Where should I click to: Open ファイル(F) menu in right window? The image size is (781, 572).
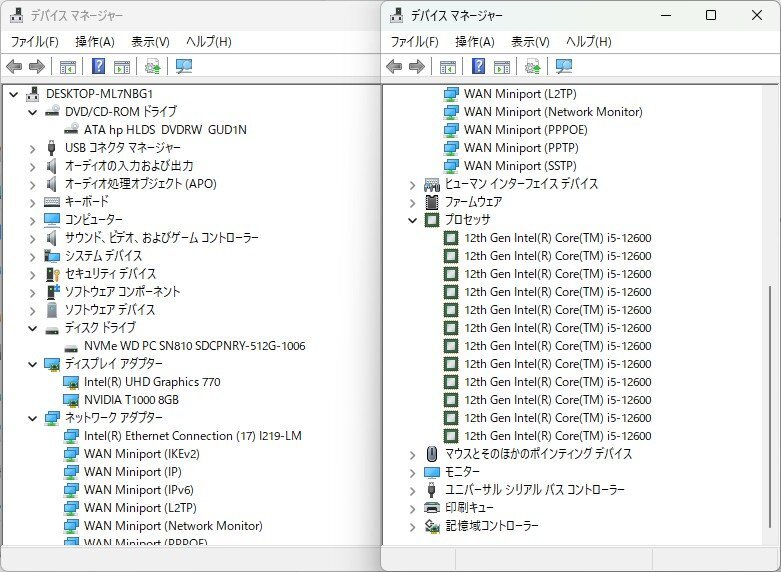[x=414, y=42]
